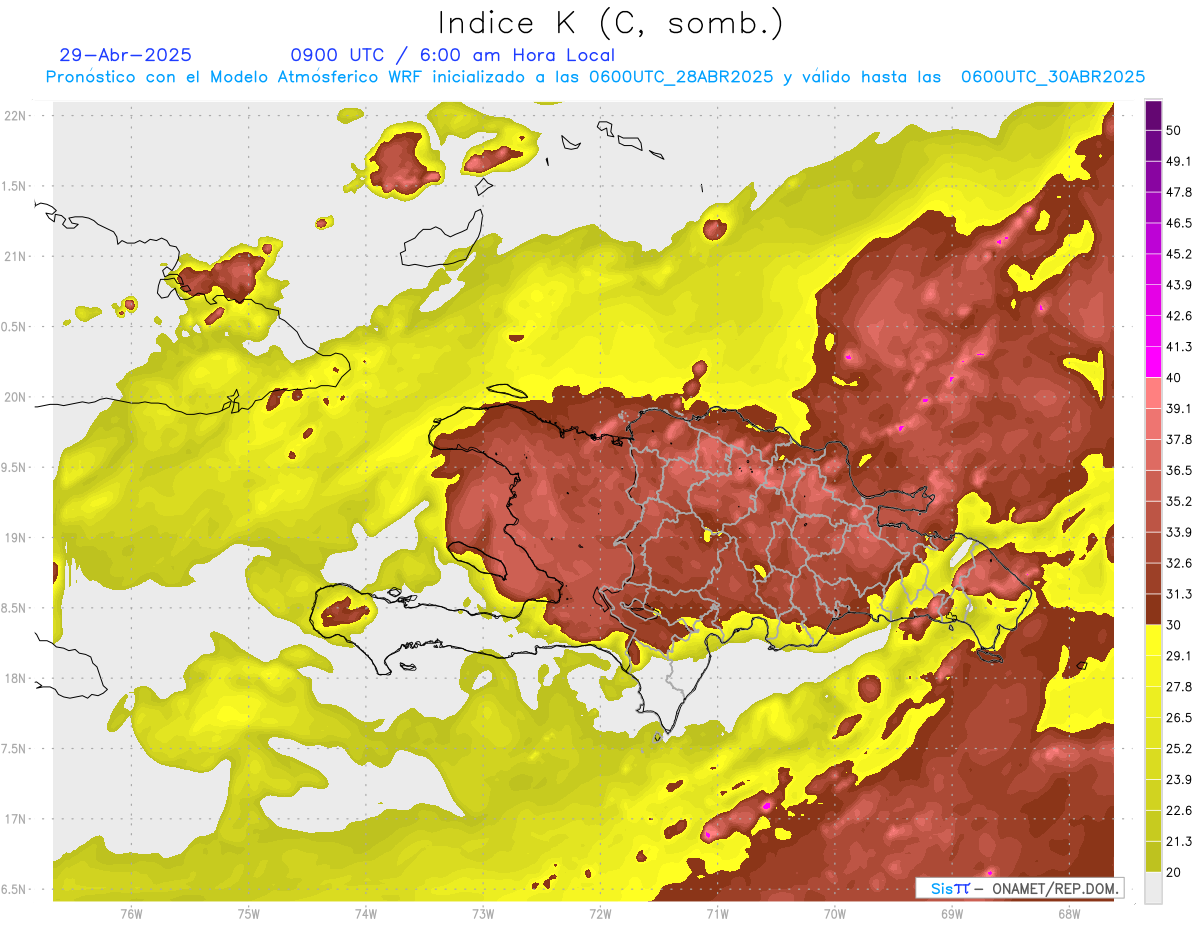
Task: Click latitude label '20N'
Action: (16, 397)
